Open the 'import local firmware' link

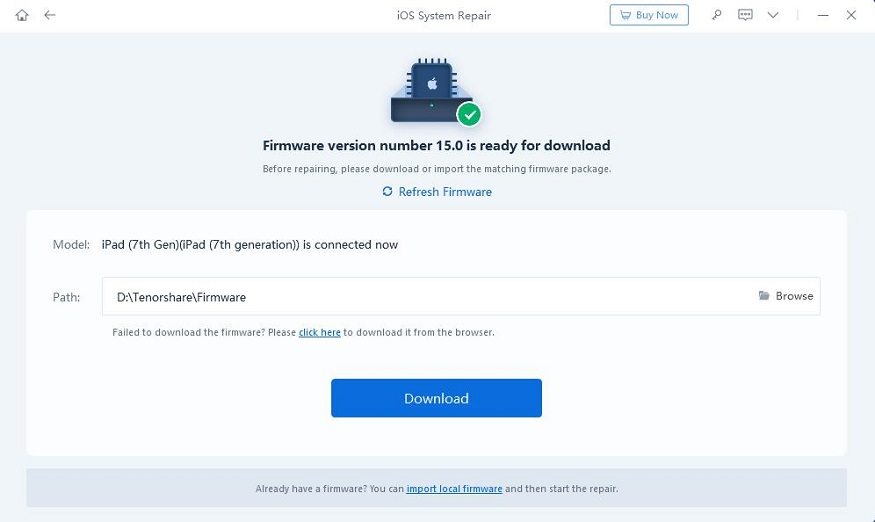click(x=454, y=489)
